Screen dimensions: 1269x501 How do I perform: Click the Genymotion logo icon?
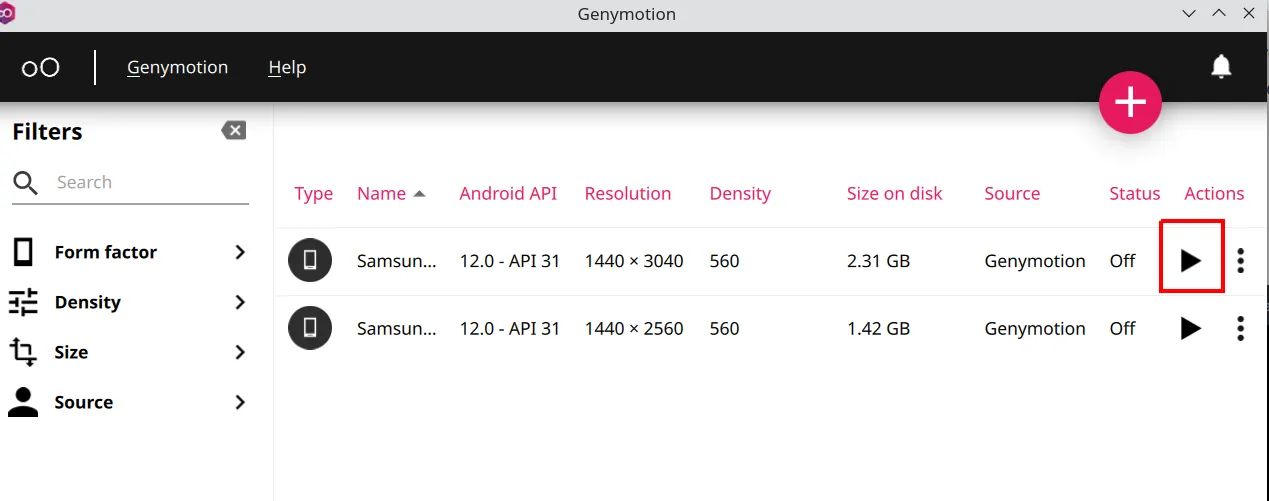point(41,67)
